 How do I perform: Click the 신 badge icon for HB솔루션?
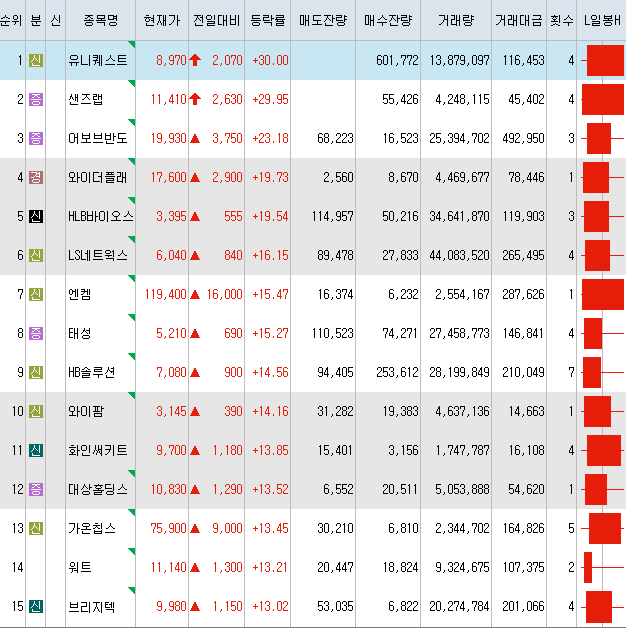pyautogui.click(x=36, y=372)
